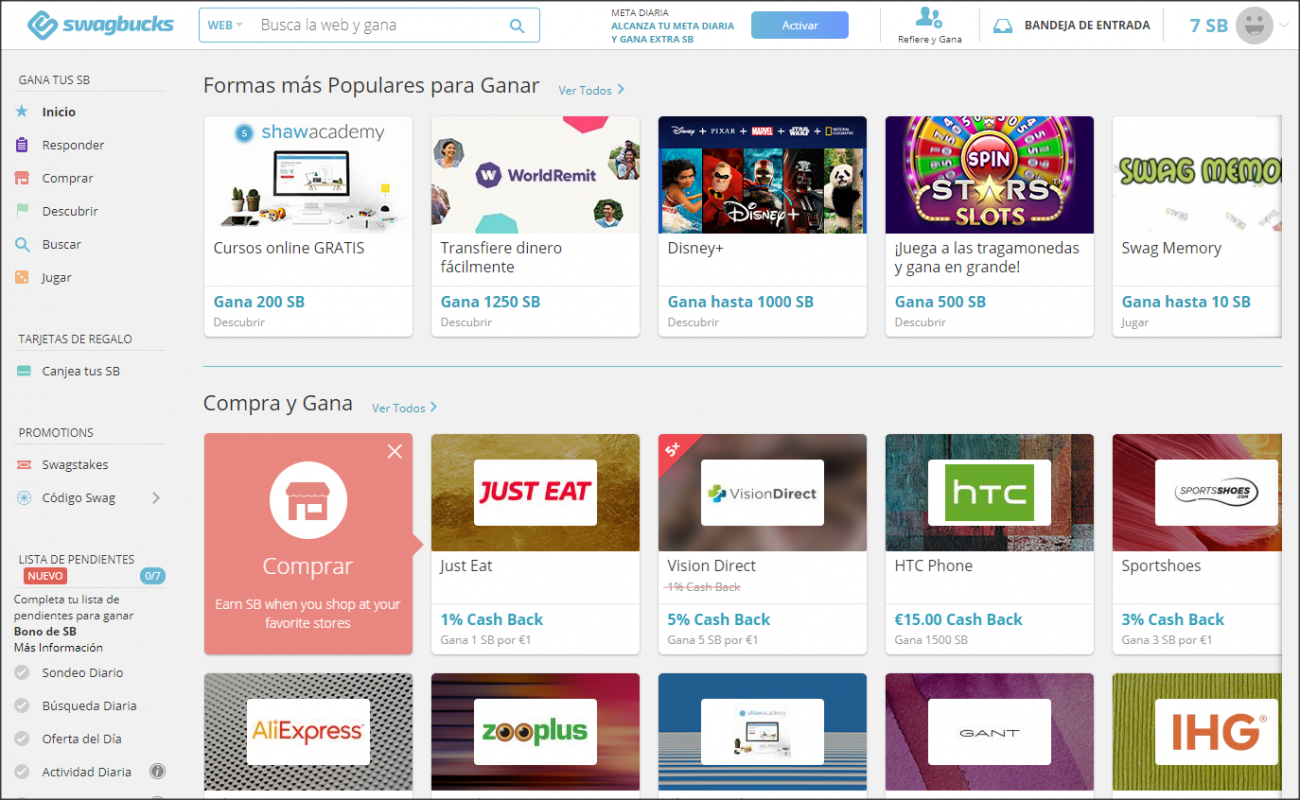Open Responder section

[x=73, y=145]
